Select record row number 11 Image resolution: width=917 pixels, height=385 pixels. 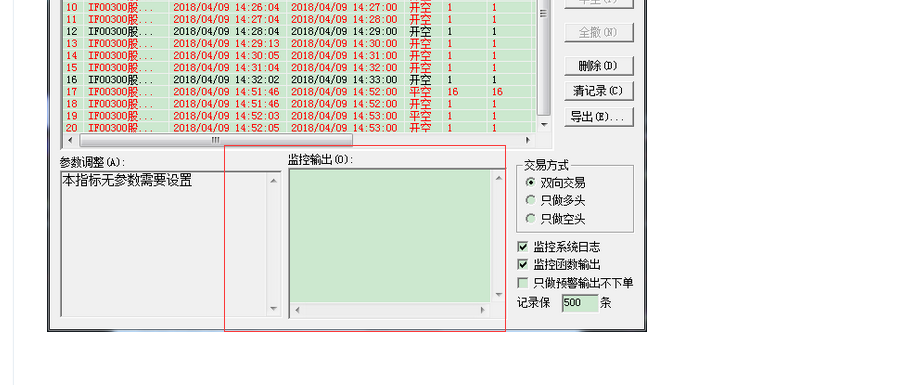coord(298,19)
